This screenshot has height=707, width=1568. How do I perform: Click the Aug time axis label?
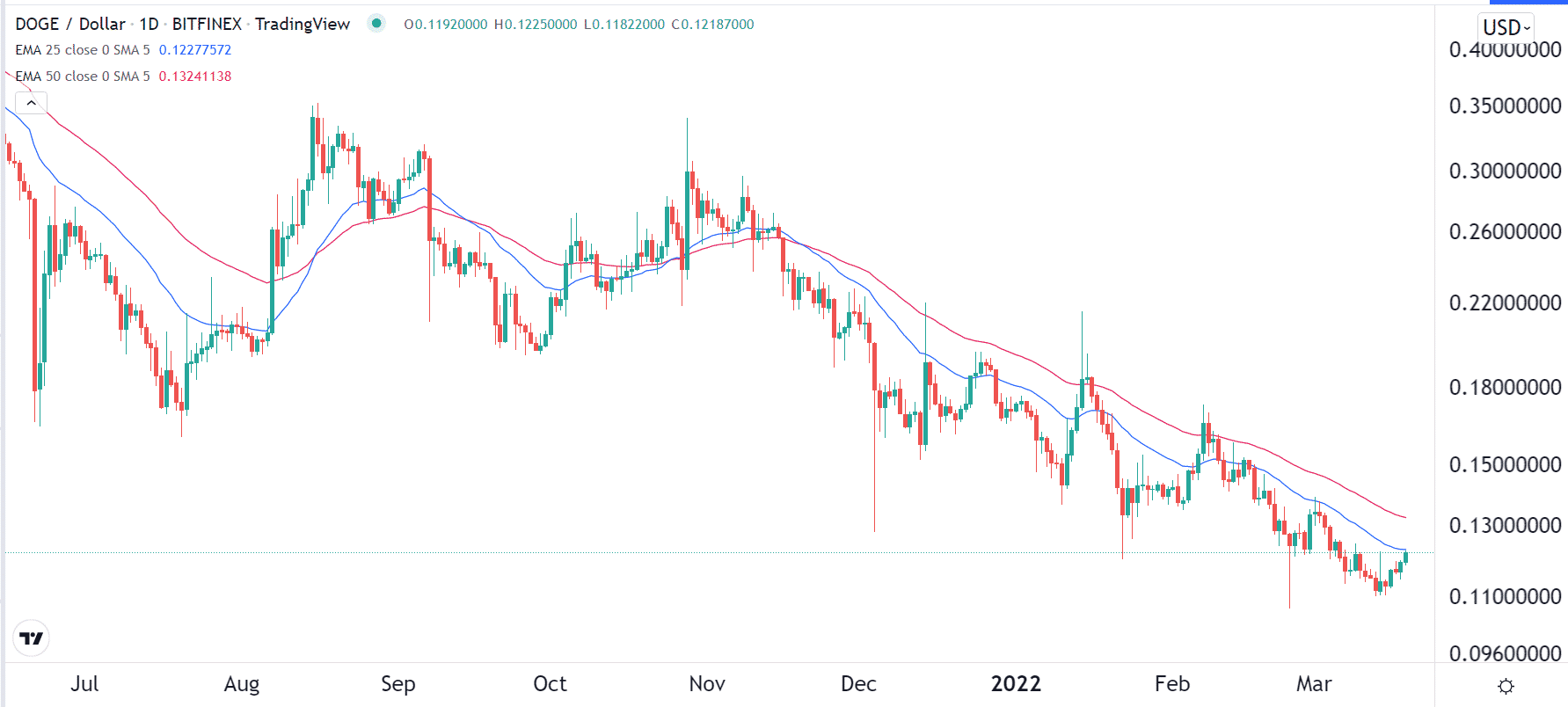pos(242,684)
